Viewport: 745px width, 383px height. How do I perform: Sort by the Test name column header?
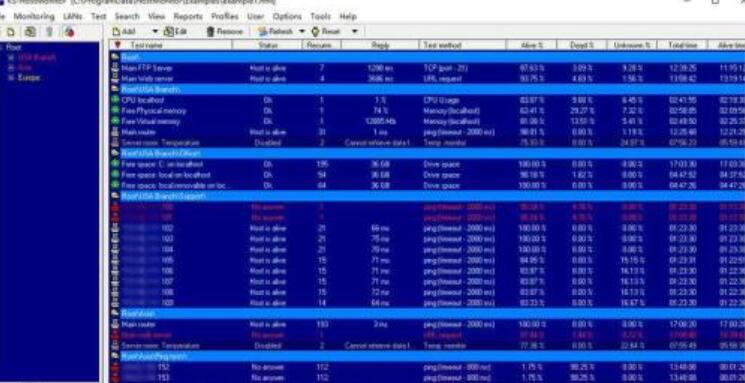(x=171, y=45)
